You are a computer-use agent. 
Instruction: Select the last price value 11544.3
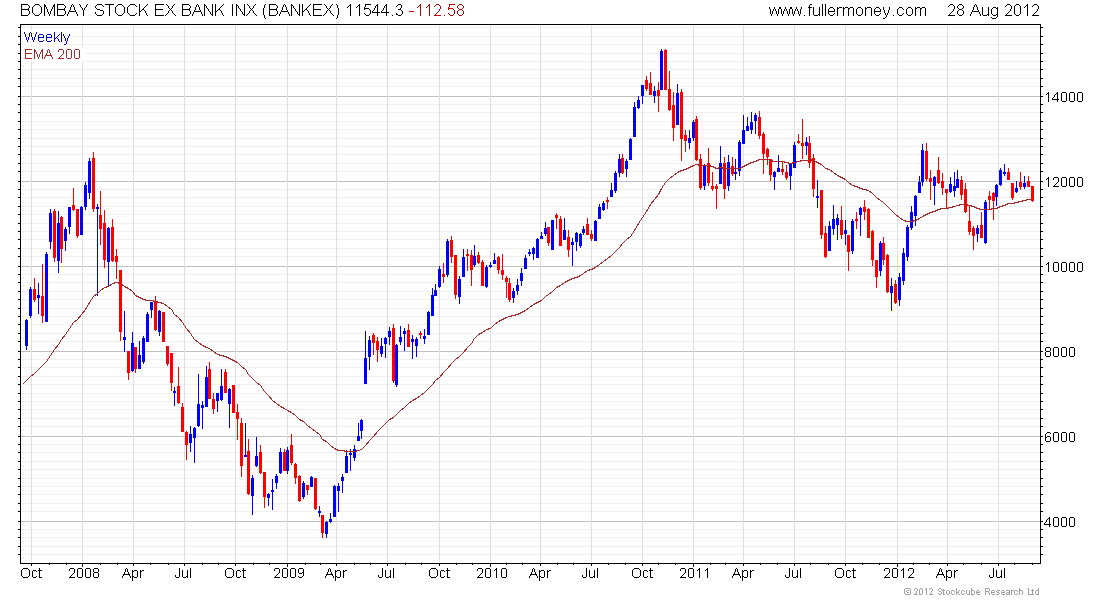tap(375, 11)
